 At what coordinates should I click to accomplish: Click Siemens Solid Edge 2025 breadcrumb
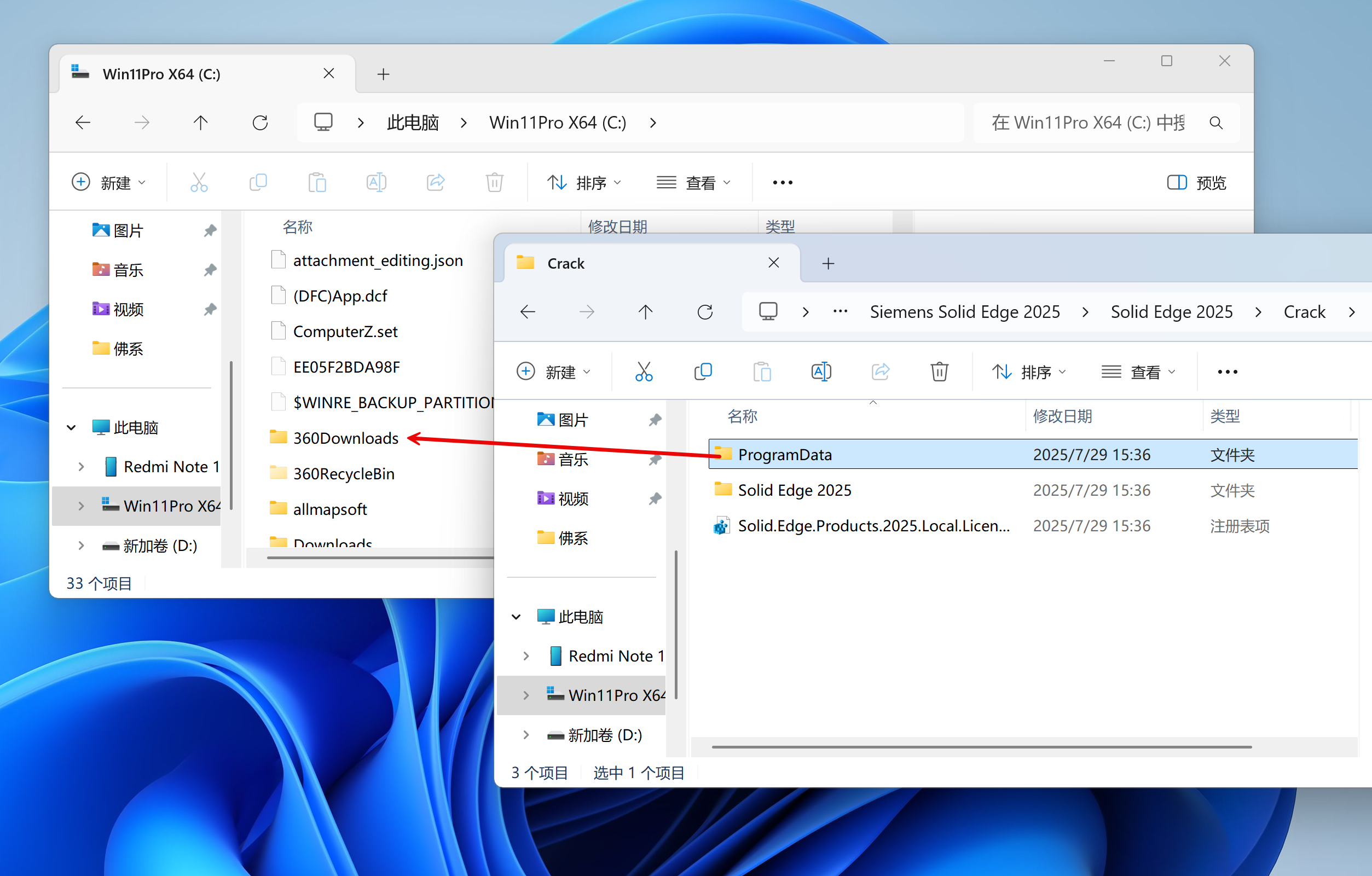click(964, 311)
